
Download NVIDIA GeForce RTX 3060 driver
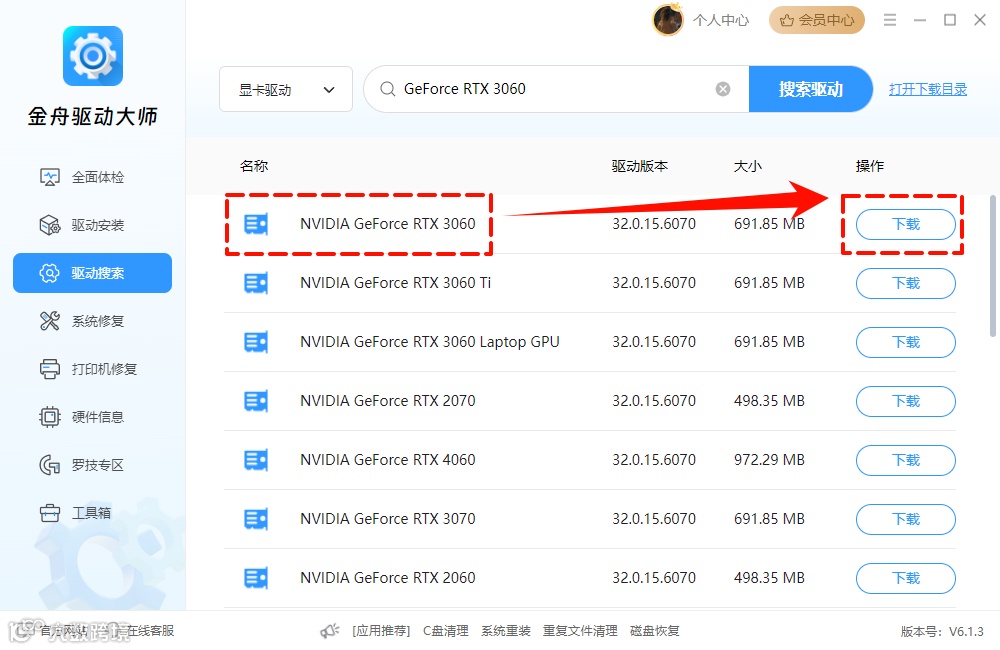(x=906, y=224)
